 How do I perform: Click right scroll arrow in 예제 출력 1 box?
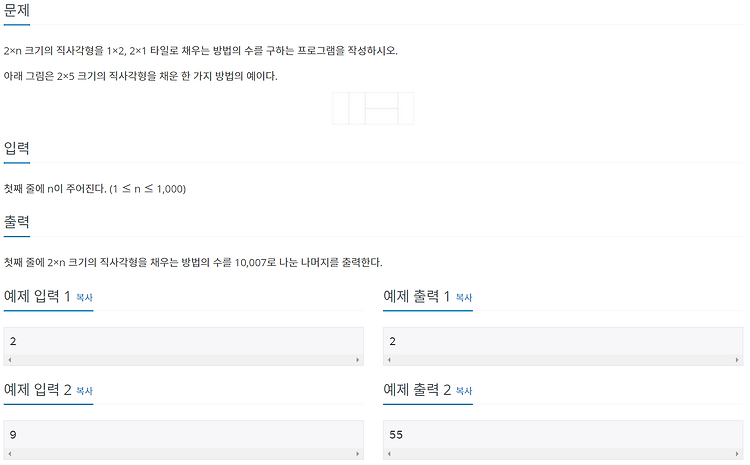(x=737, y=360)
